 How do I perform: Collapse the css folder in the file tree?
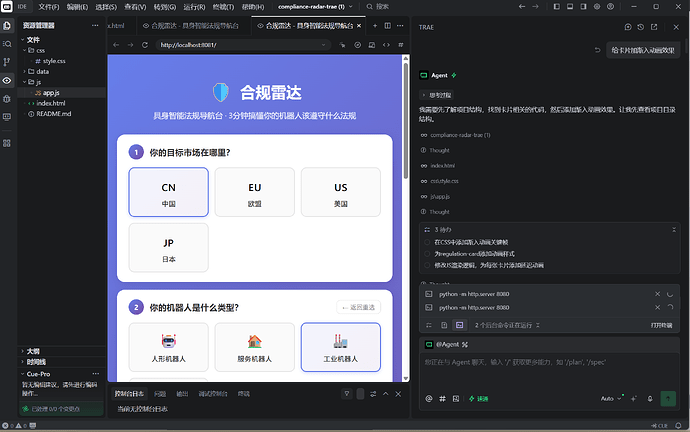tap(25, 50)
